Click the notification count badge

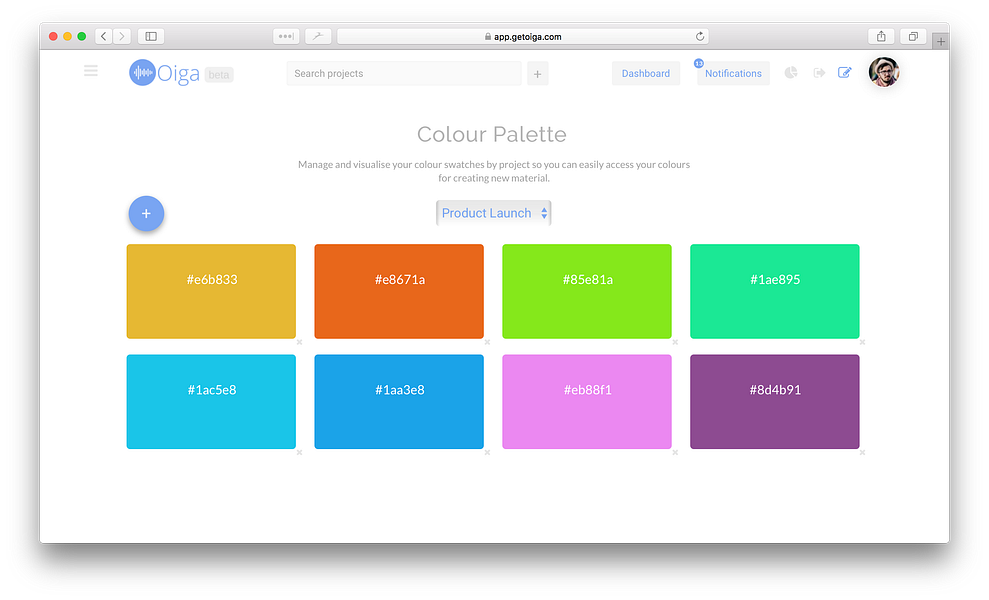(x=699, y=63)
